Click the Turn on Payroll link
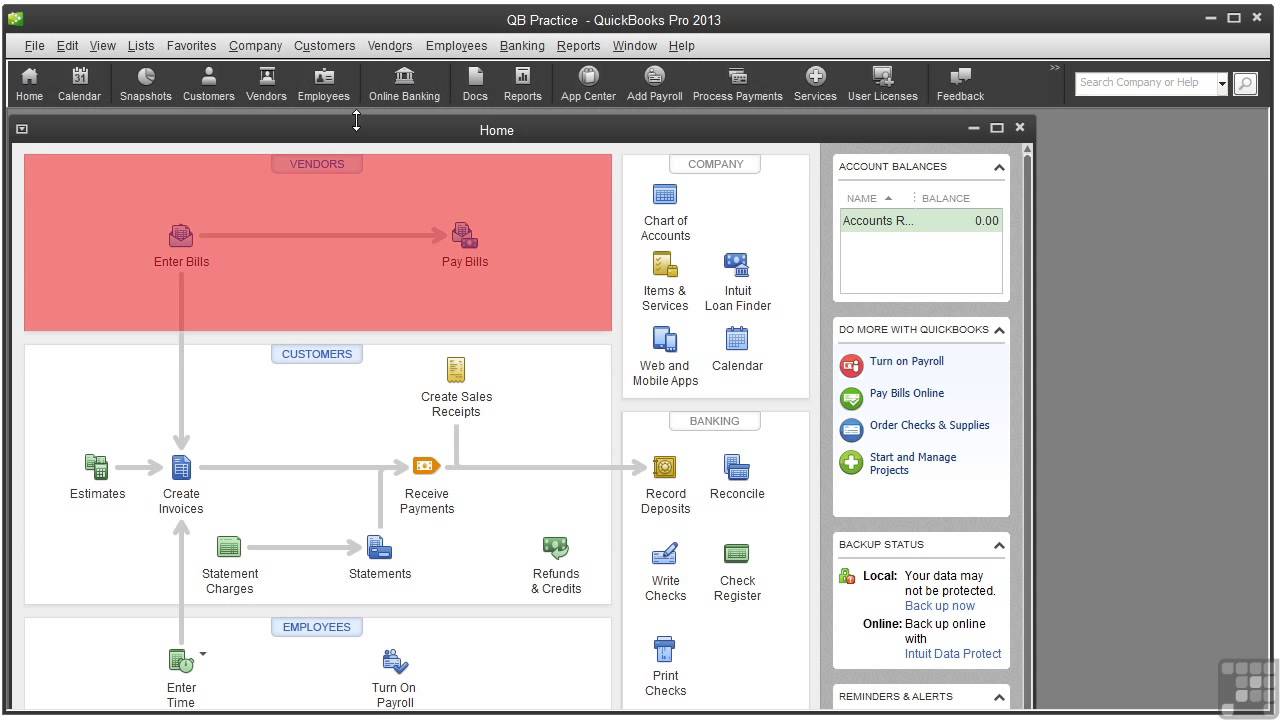Screen dimensions: 1280x720 906,361
